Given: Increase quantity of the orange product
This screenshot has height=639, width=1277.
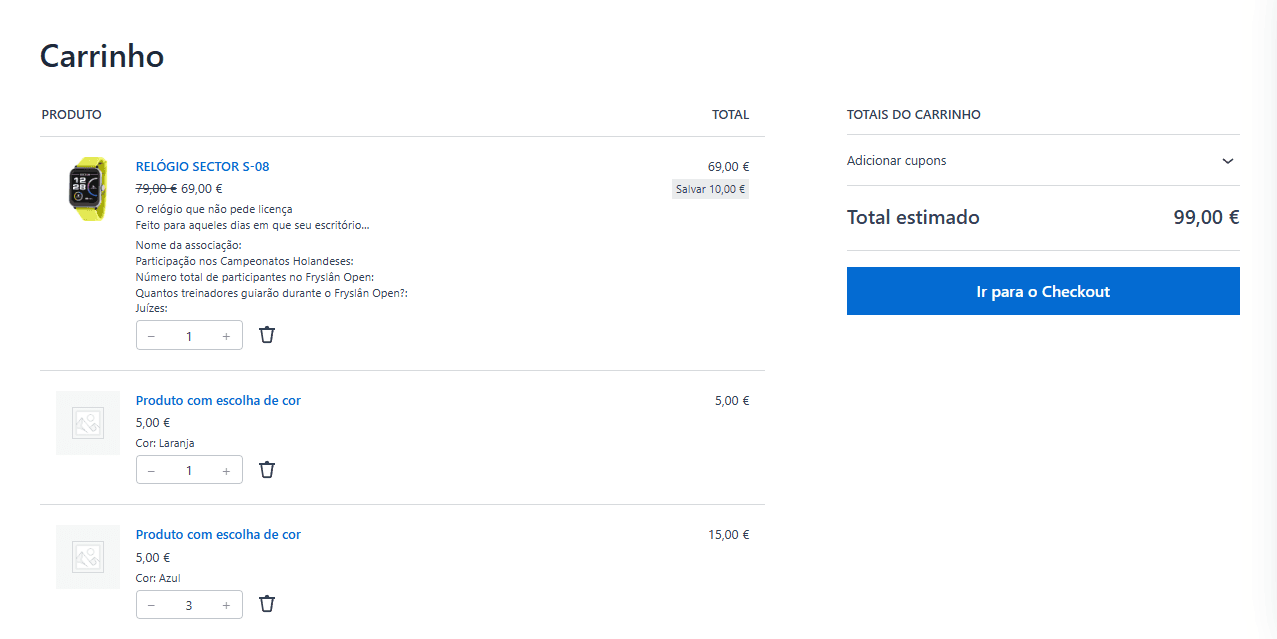Looking at the screenshot, I should (x=227, y=469).
